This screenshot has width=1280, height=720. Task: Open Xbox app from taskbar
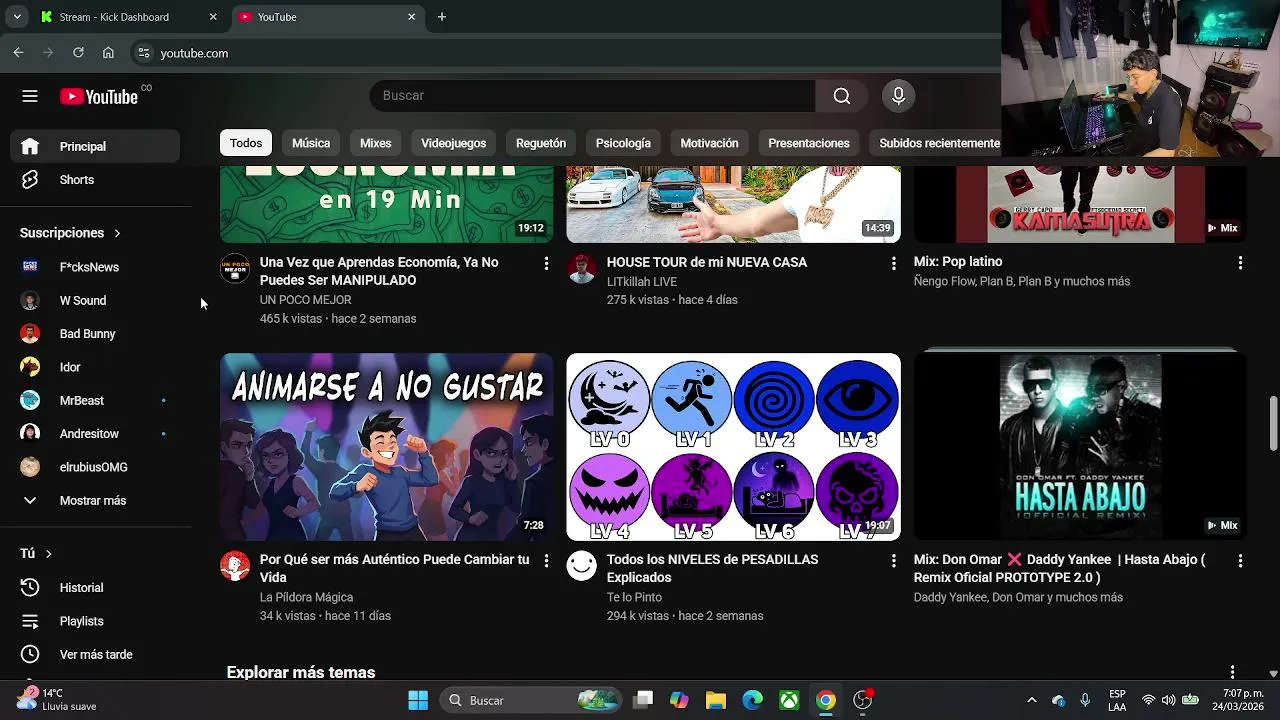point(789,700)
